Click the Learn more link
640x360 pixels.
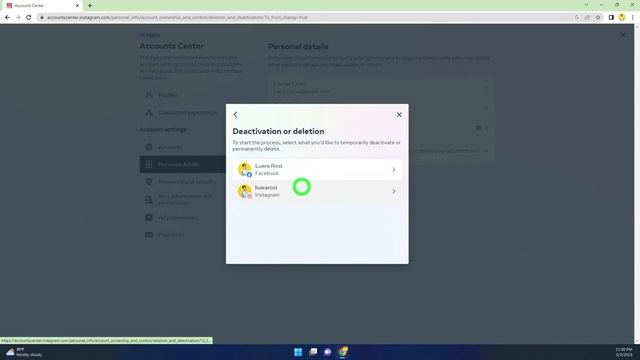(x=153, y=78)
